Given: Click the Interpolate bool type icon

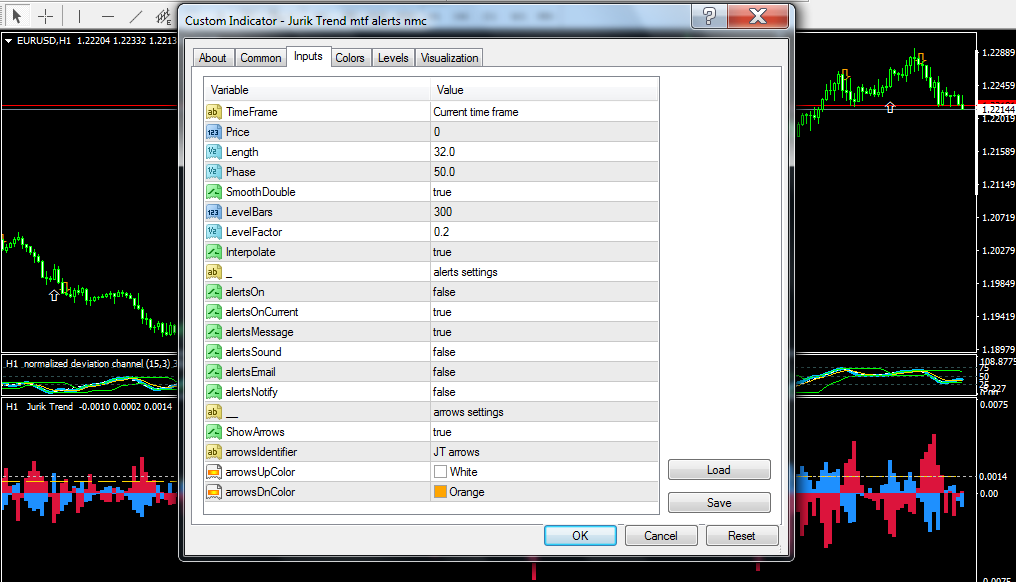Looking at the screenshot, I should pyautogui.click(x=213, y=252).
